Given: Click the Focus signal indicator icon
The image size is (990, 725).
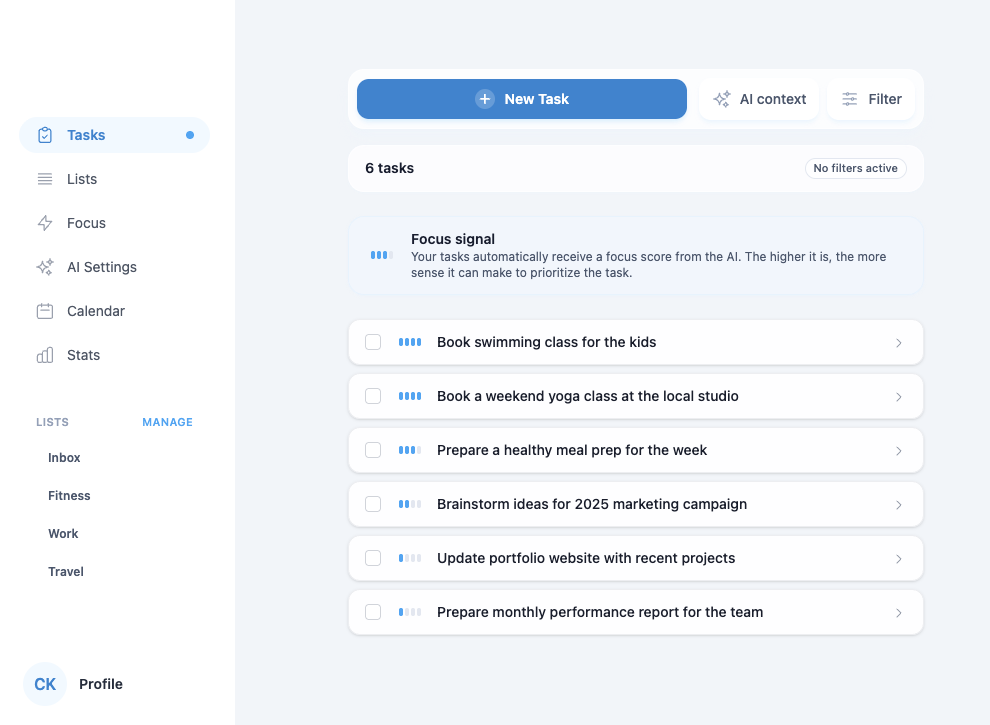Looking at the screenshot, I should coord(380,255).
